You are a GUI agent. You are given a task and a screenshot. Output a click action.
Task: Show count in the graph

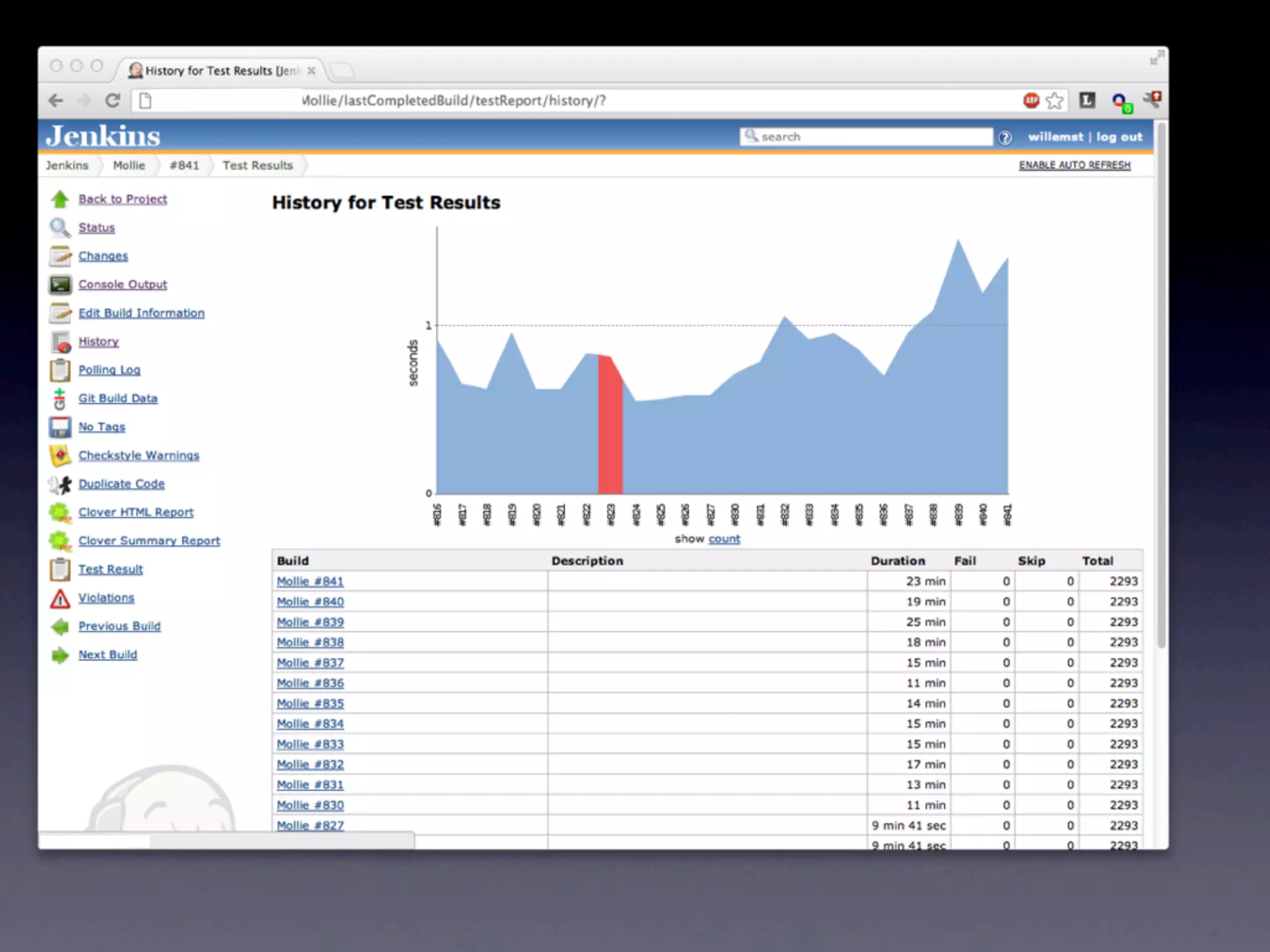pos(724,539)
